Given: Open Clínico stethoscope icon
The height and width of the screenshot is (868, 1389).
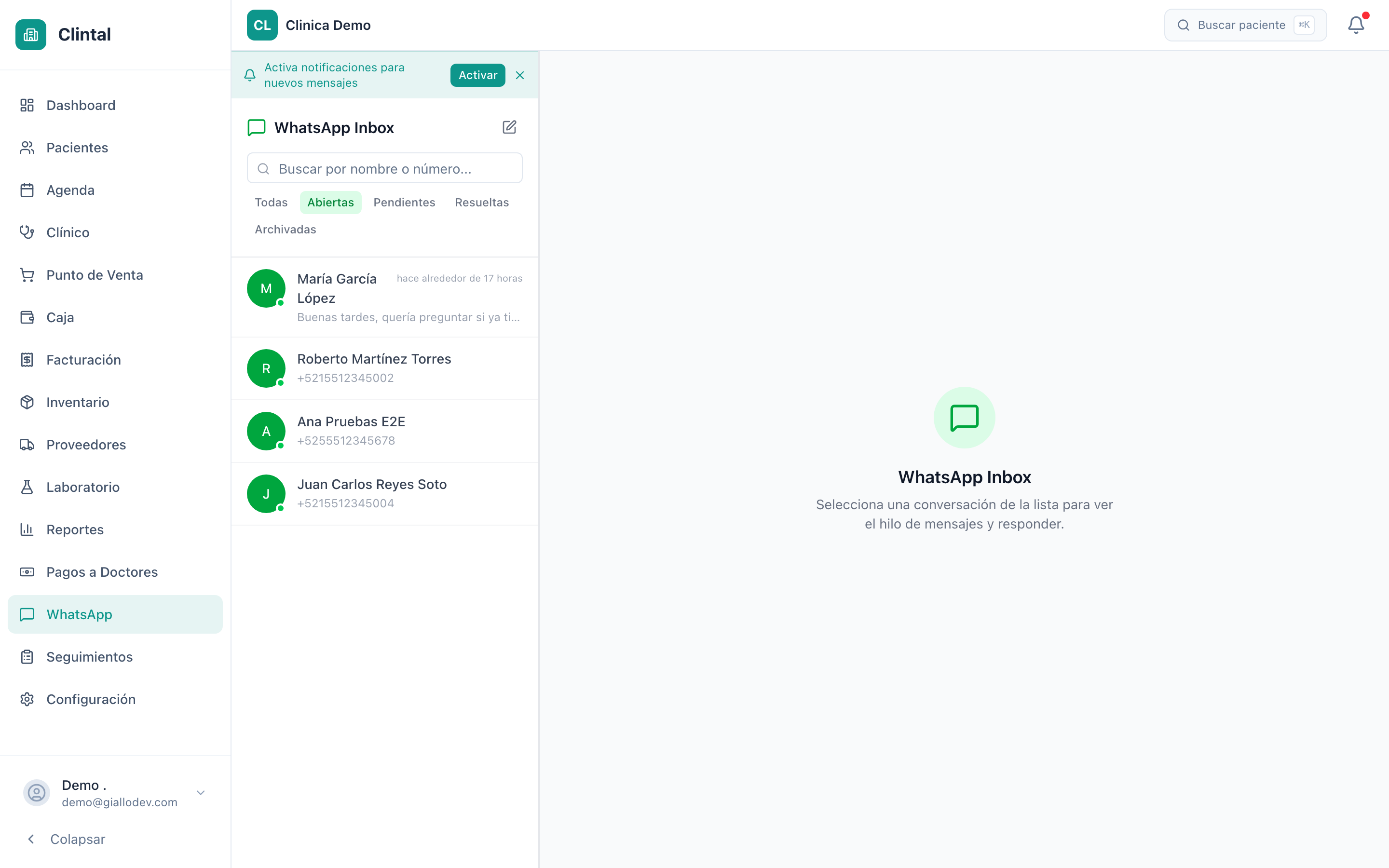Looking at the screenshot, I should (27, 232).
